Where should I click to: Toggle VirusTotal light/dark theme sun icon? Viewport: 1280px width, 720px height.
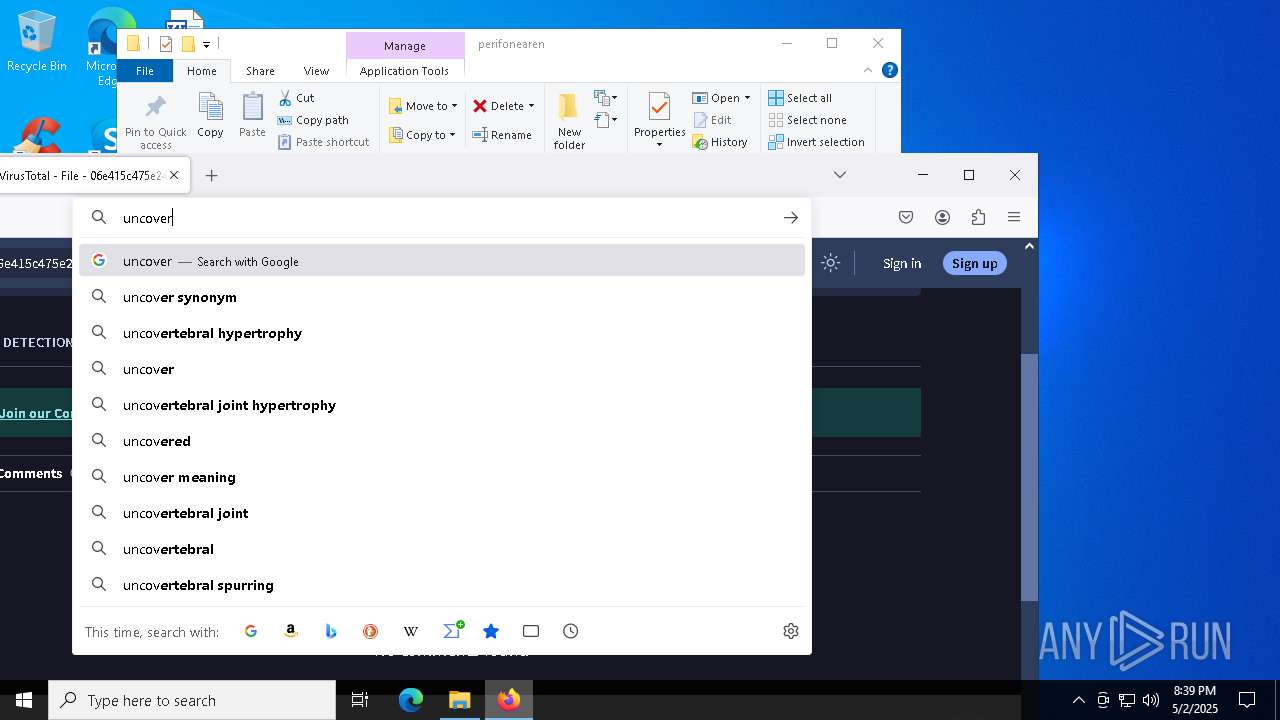pyautogui.click(x=830, y=263)
